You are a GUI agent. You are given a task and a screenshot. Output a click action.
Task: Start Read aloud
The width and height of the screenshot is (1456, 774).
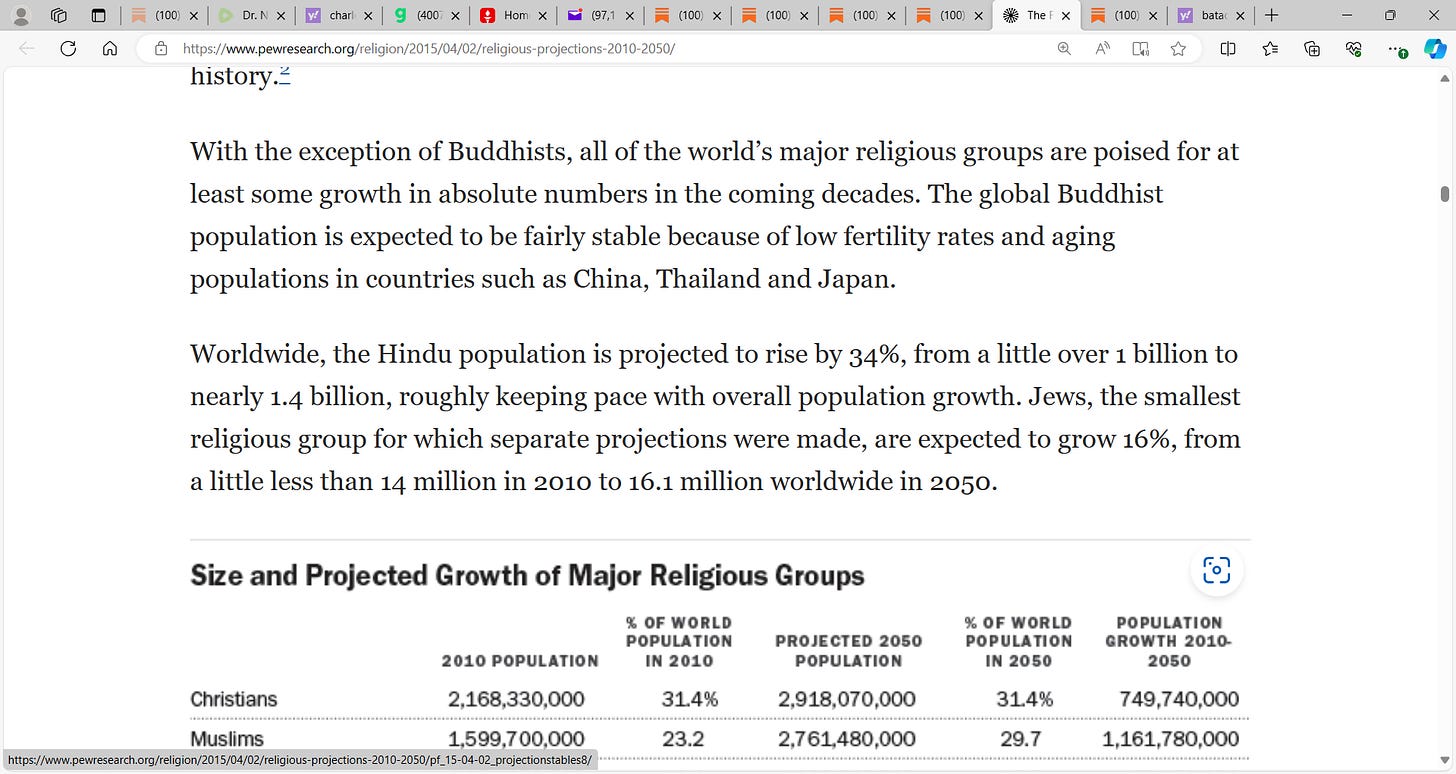point(1102,48)
